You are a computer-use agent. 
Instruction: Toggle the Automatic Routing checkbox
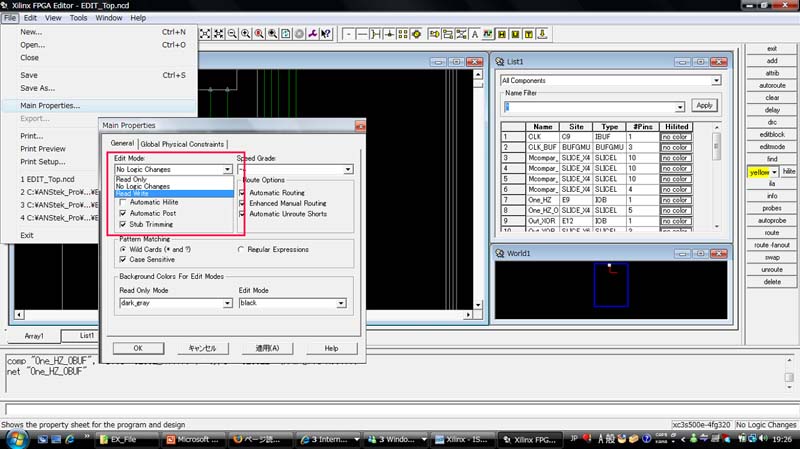click(242, 193)
